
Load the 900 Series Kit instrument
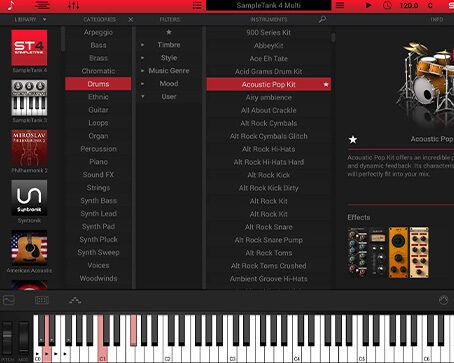point(269,33)
